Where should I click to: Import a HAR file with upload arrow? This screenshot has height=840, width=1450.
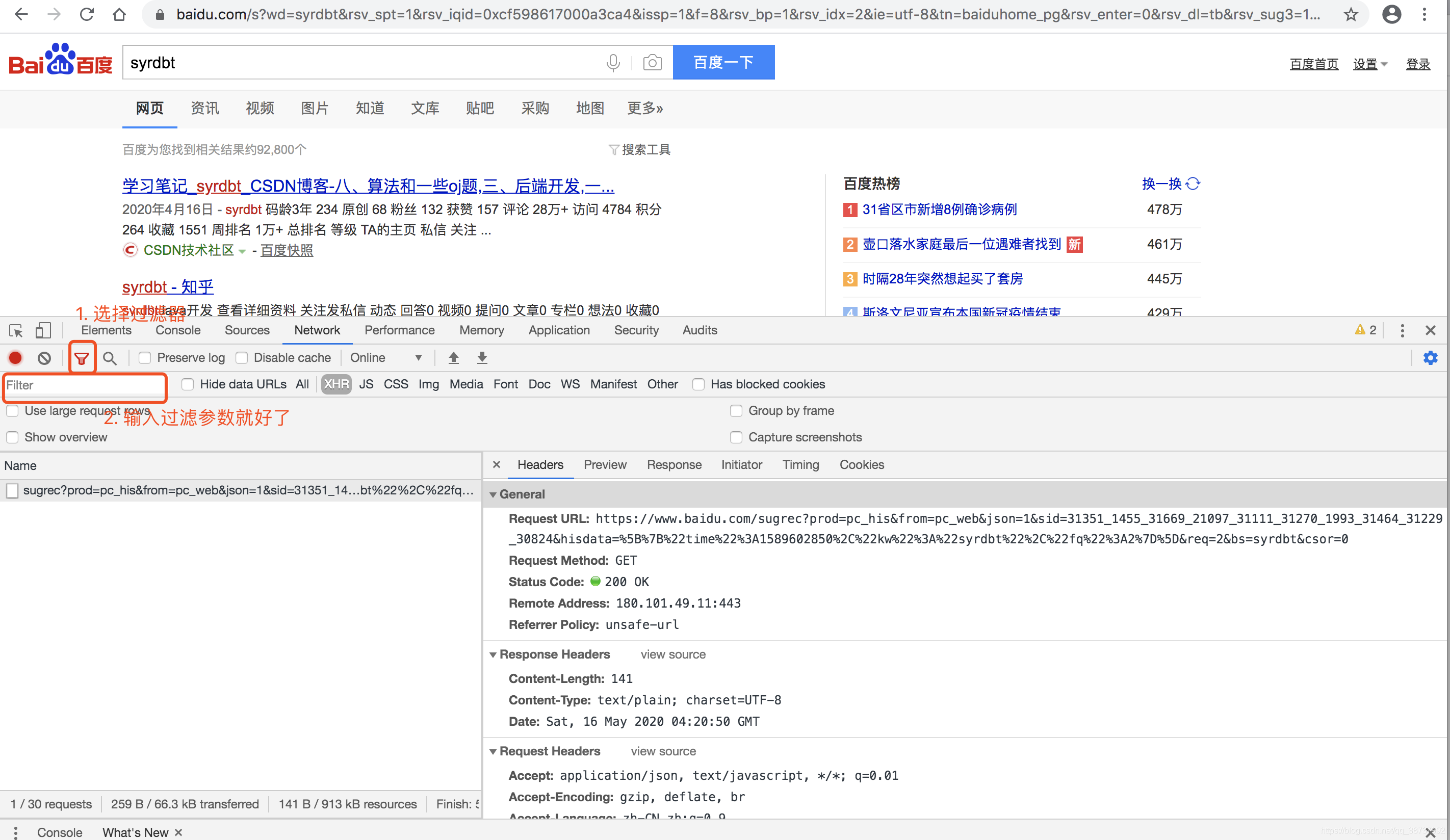coord(453,358)
